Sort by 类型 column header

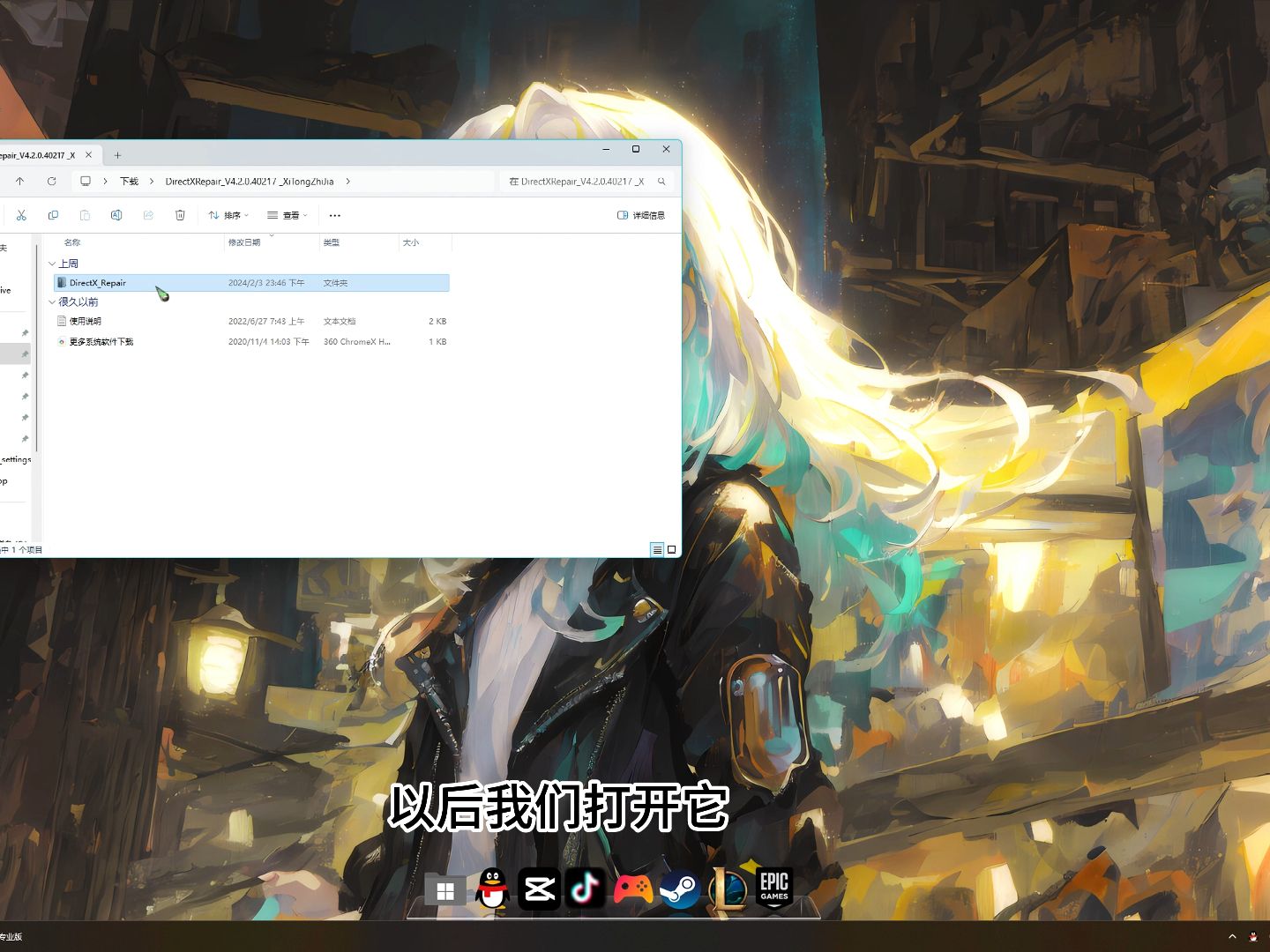(x=332, y=242)
